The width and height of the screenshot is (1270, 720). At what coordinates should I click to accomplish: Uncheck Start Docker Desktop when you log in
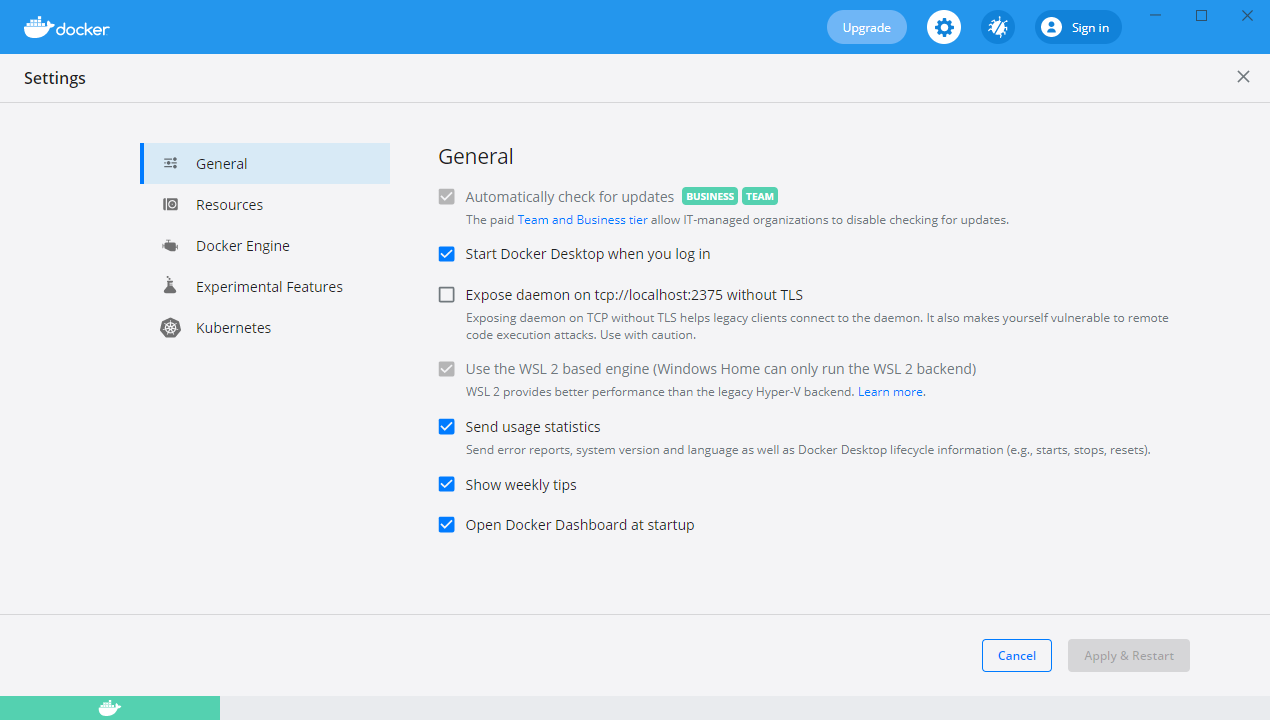[x=447, y=254]
